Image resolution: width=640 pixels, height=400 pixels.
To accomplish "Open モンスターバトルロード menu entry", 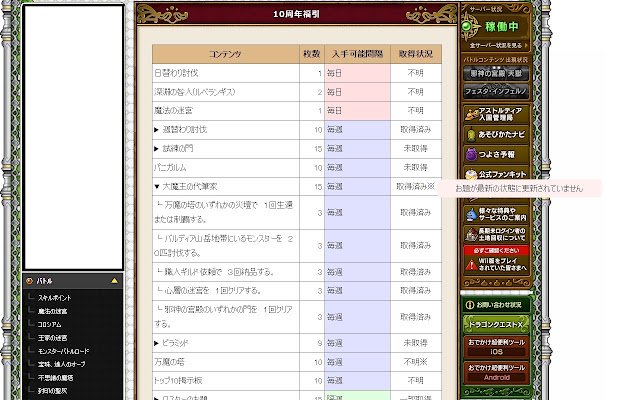I will [x=63, y=351].
